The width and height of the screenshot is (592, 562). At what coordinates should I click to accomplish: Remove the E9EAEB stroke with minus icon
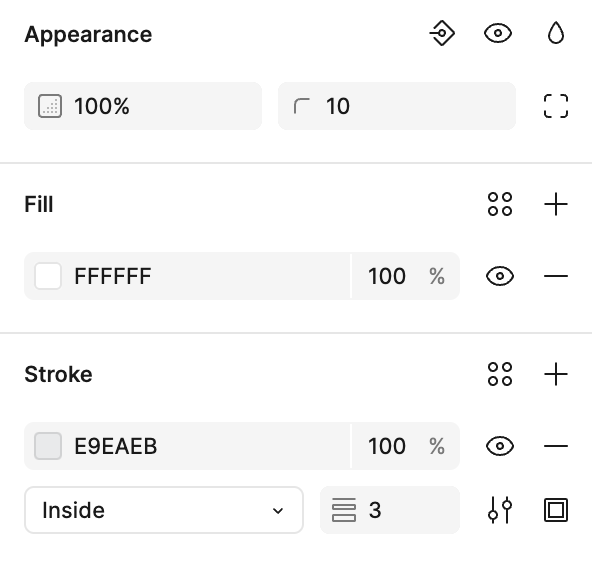click(556, 446)
